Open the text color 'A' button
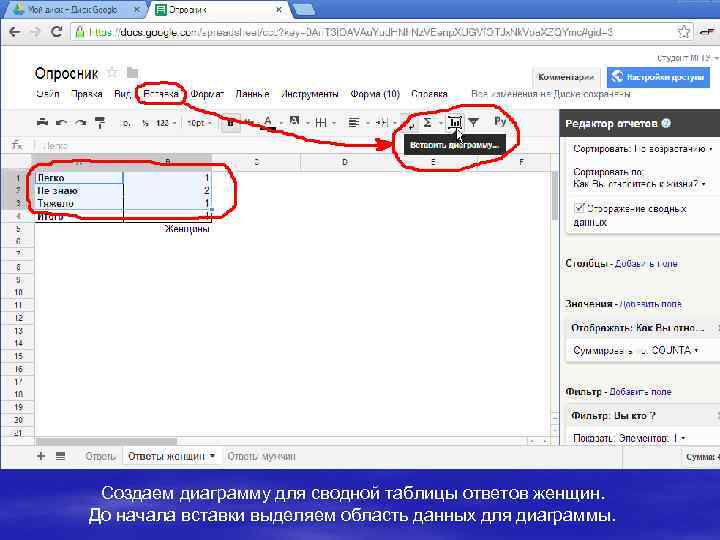The width and height of the screenshot is (720, 540). 268,123
